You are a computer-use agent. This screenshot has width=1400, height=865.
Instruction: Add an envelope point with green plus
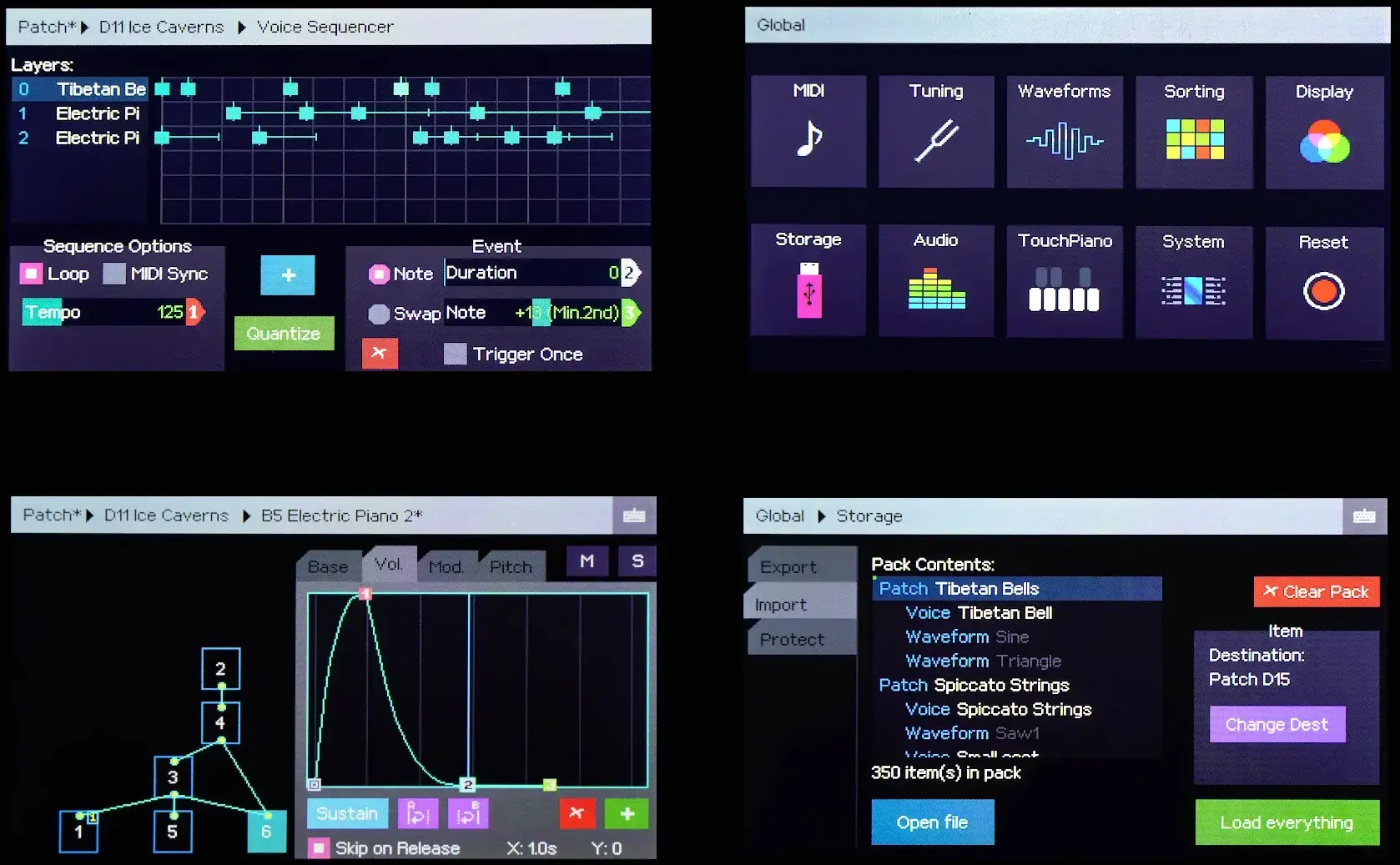click(x=627, y=813)
